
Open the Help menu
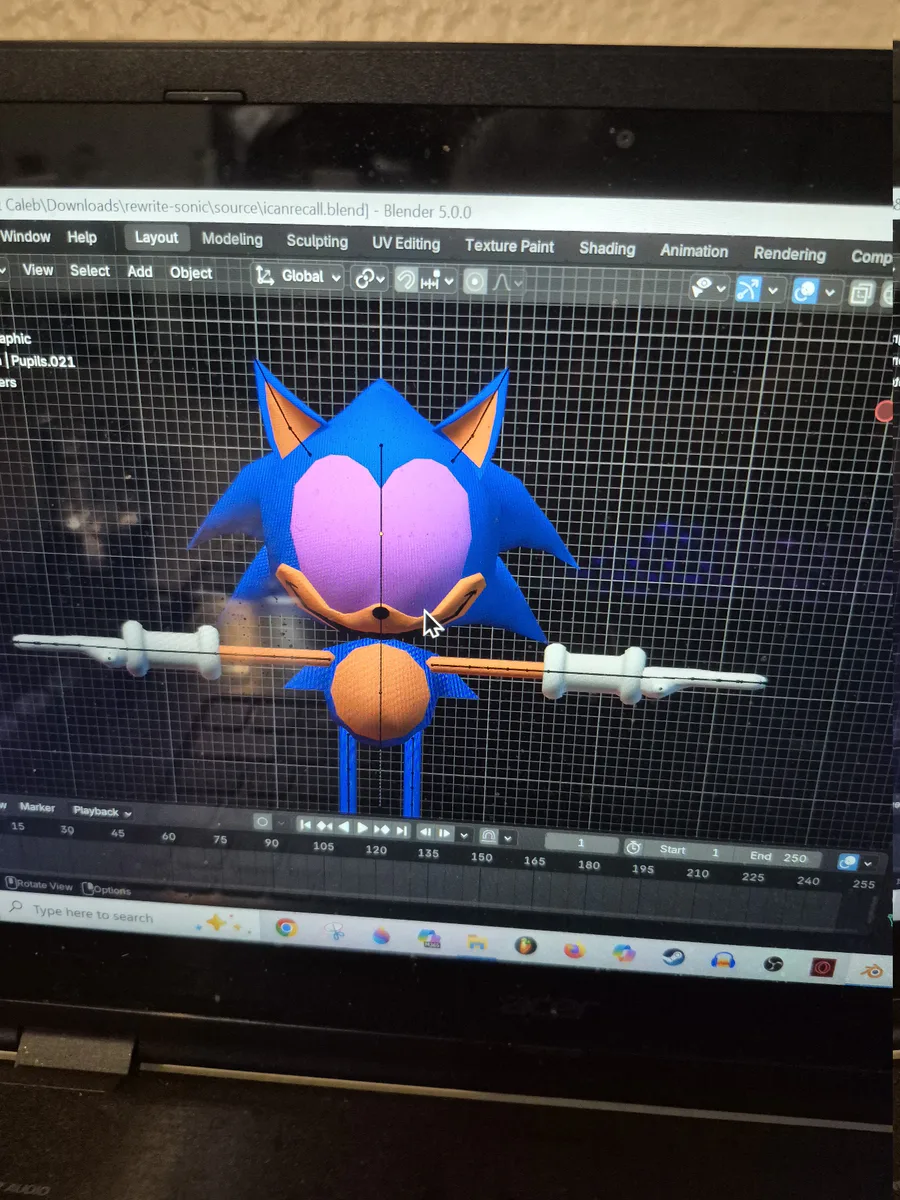tap(82, 238)
